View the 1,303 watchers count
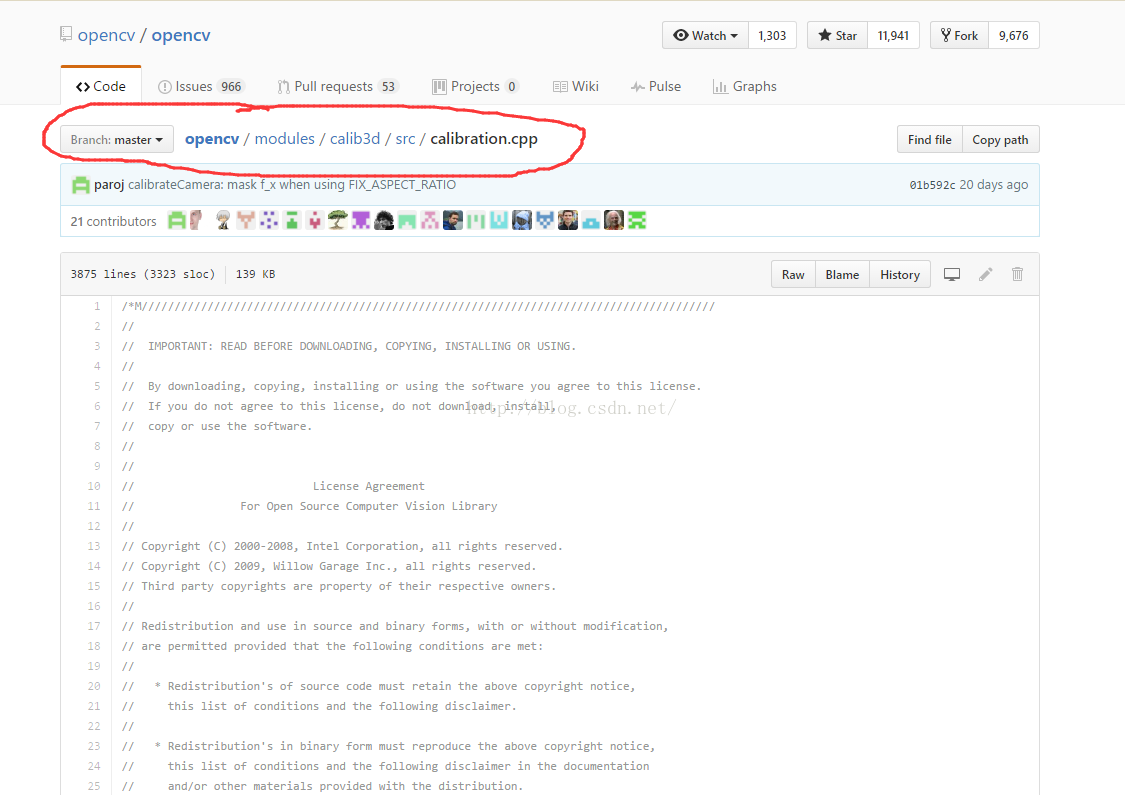This screenshot has height=795, width=1125. pos(772,35)
